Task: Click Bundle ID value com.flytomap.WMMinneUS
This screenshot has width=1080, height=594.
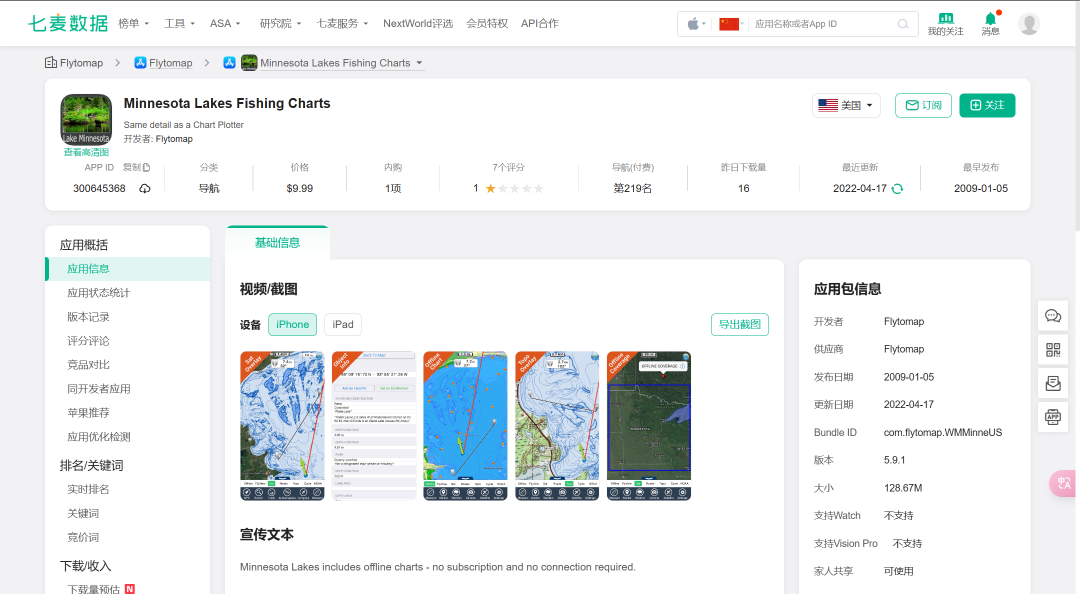Action: [x=943, y=433]
